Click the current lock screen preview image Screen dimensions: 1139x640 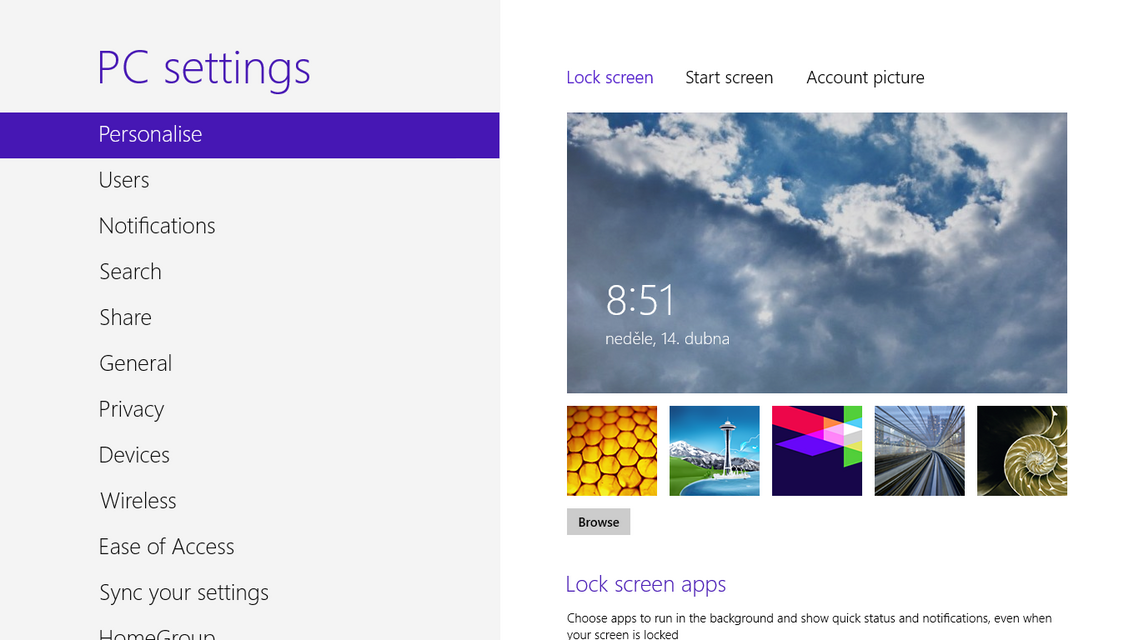coord(816,252)
